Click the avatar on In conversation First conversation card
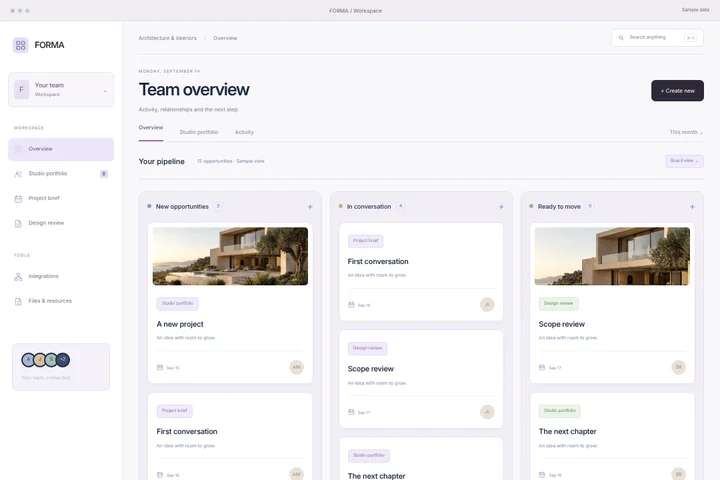Screen dimensions: 720x480 click(x=487, y=305)
